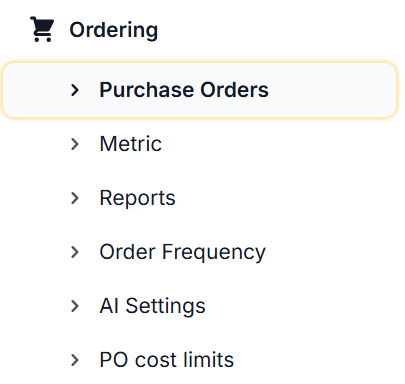The image size is (405, 384).
Task: Reveal Reports sub-items with its arrow icon
Action: pyautogui.click(x=75, y=198)
